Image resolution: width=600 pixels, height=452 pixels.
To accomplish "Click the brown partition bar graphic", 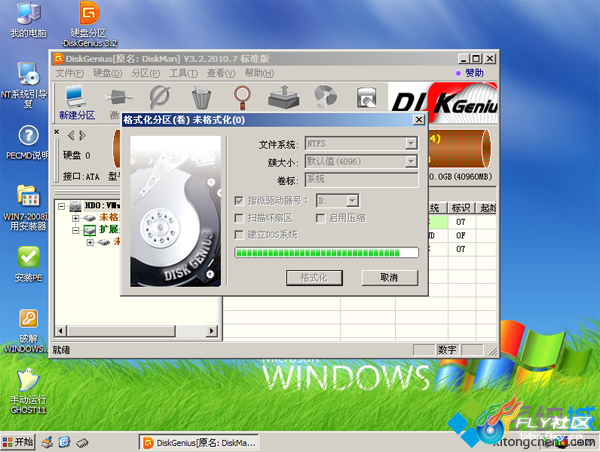I will tap(459, 148).
